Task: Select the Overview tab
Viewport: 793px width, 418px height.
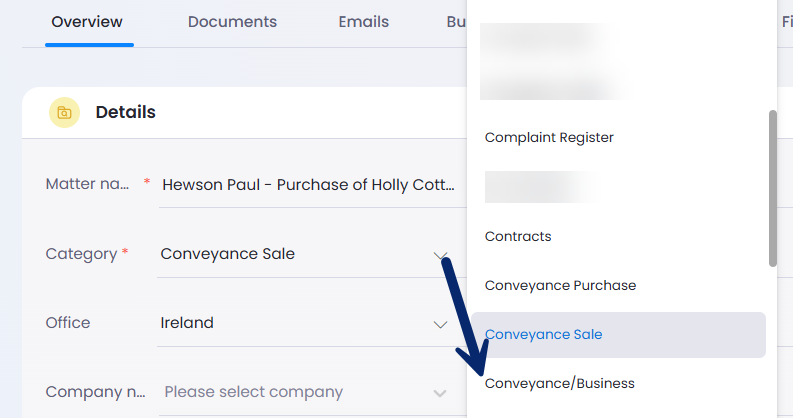Action: pos(87,22)
